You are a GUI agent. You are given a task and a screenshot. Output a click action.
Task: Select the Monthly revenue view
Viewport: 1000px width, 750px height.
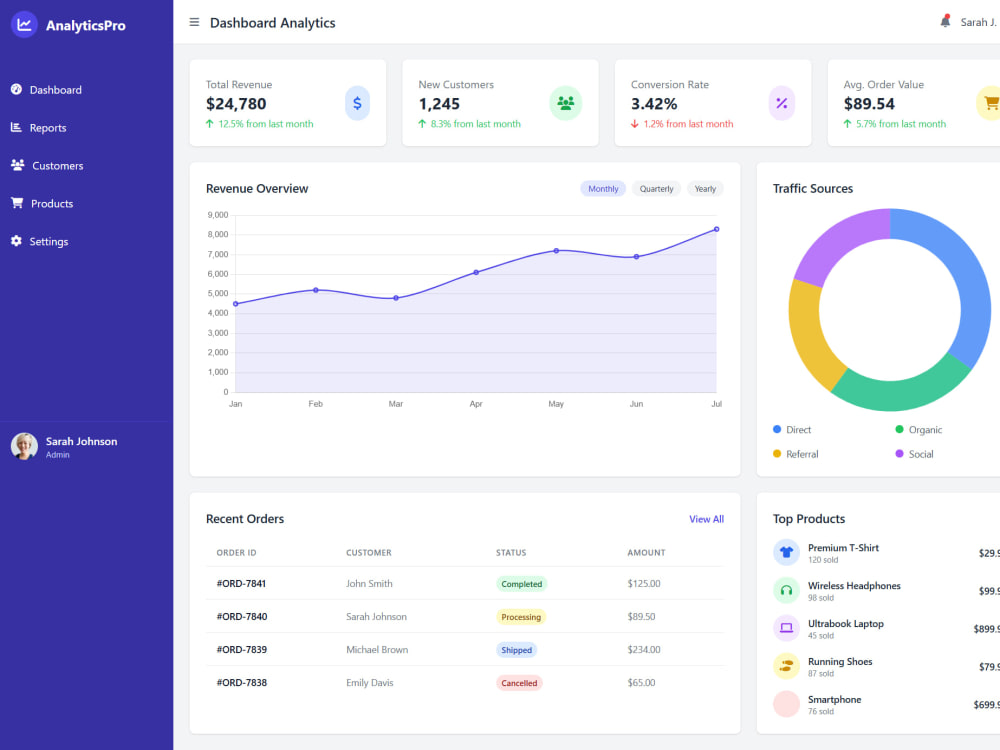pos(603,189)
